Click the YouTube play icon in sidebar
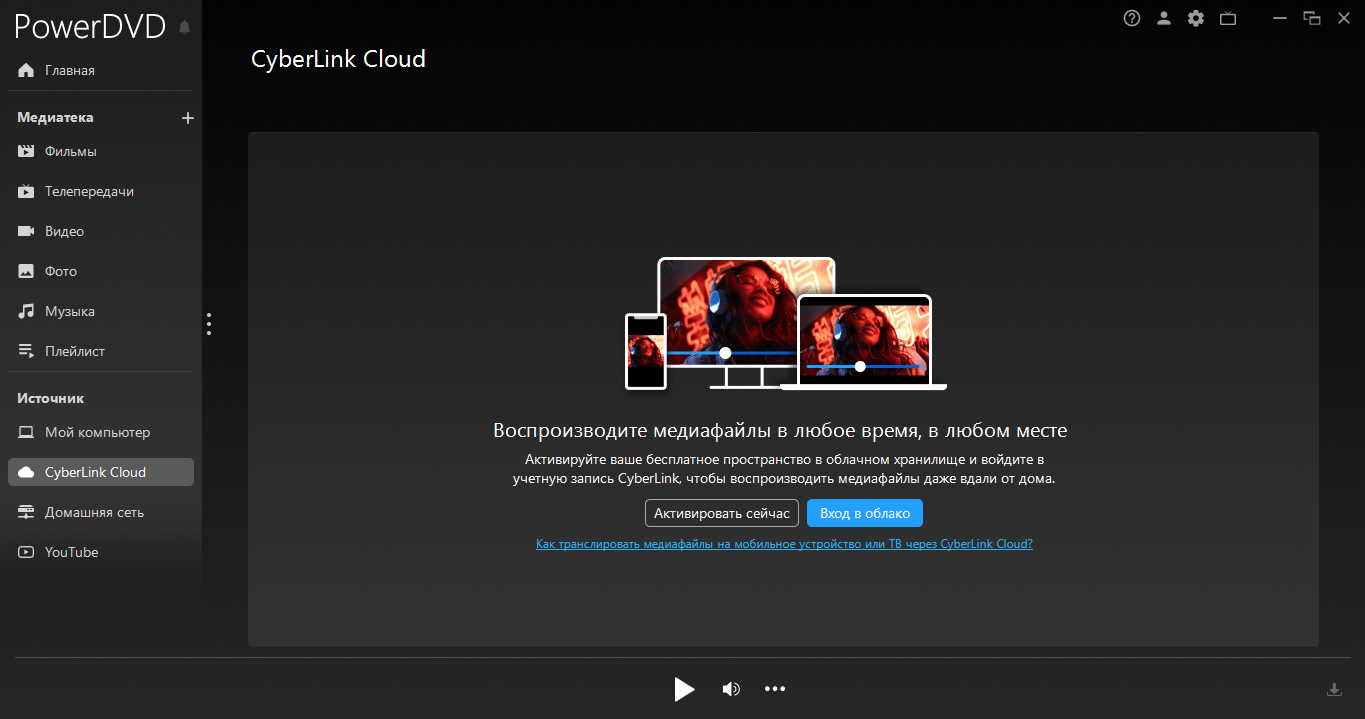 26,552
